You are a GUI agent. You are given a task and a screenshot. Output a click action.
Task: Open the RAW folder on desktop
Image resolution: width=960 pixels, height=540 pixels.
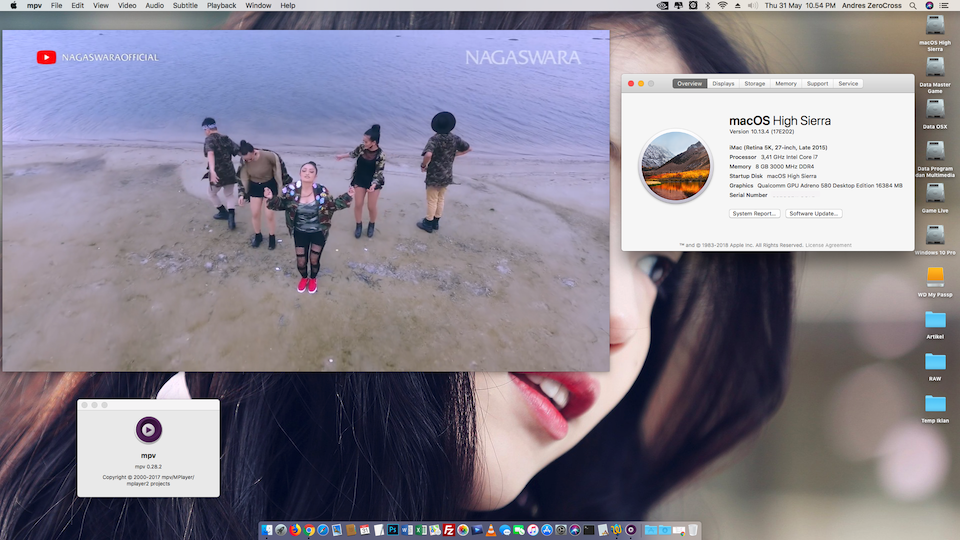click(x=935, y=366)
